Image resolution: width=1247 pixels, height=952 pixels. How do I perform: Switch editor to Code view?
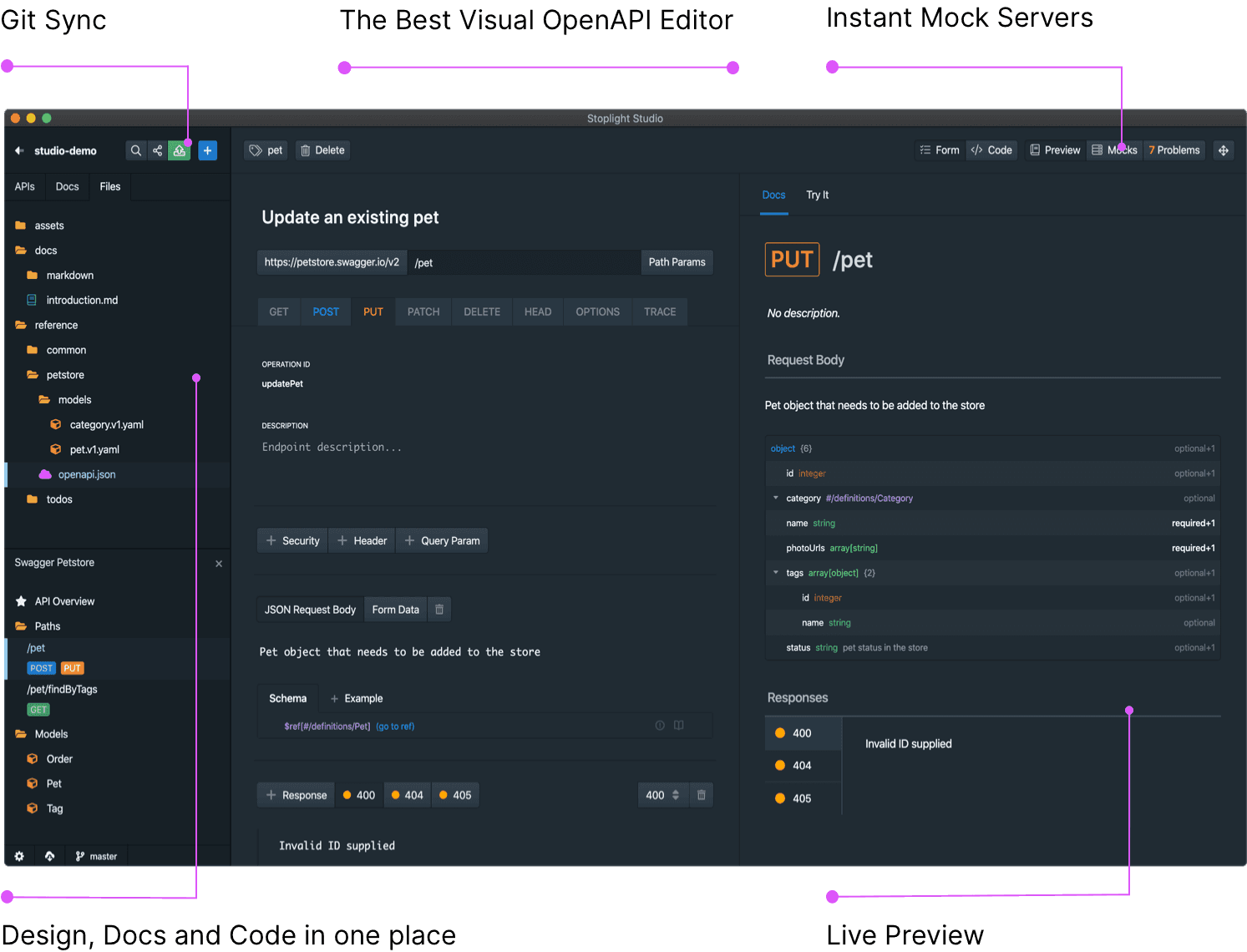click(x=991, y=150)
